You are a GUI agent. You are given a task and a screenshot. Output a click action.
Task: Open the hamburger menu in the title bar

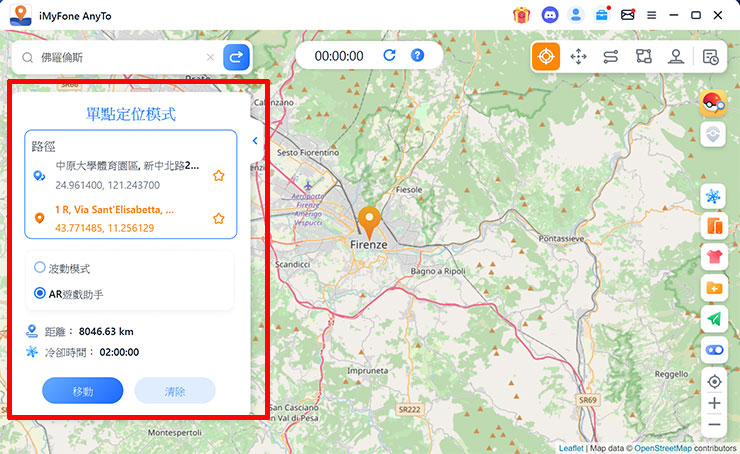pyautogui.click(x=651, y=16)
